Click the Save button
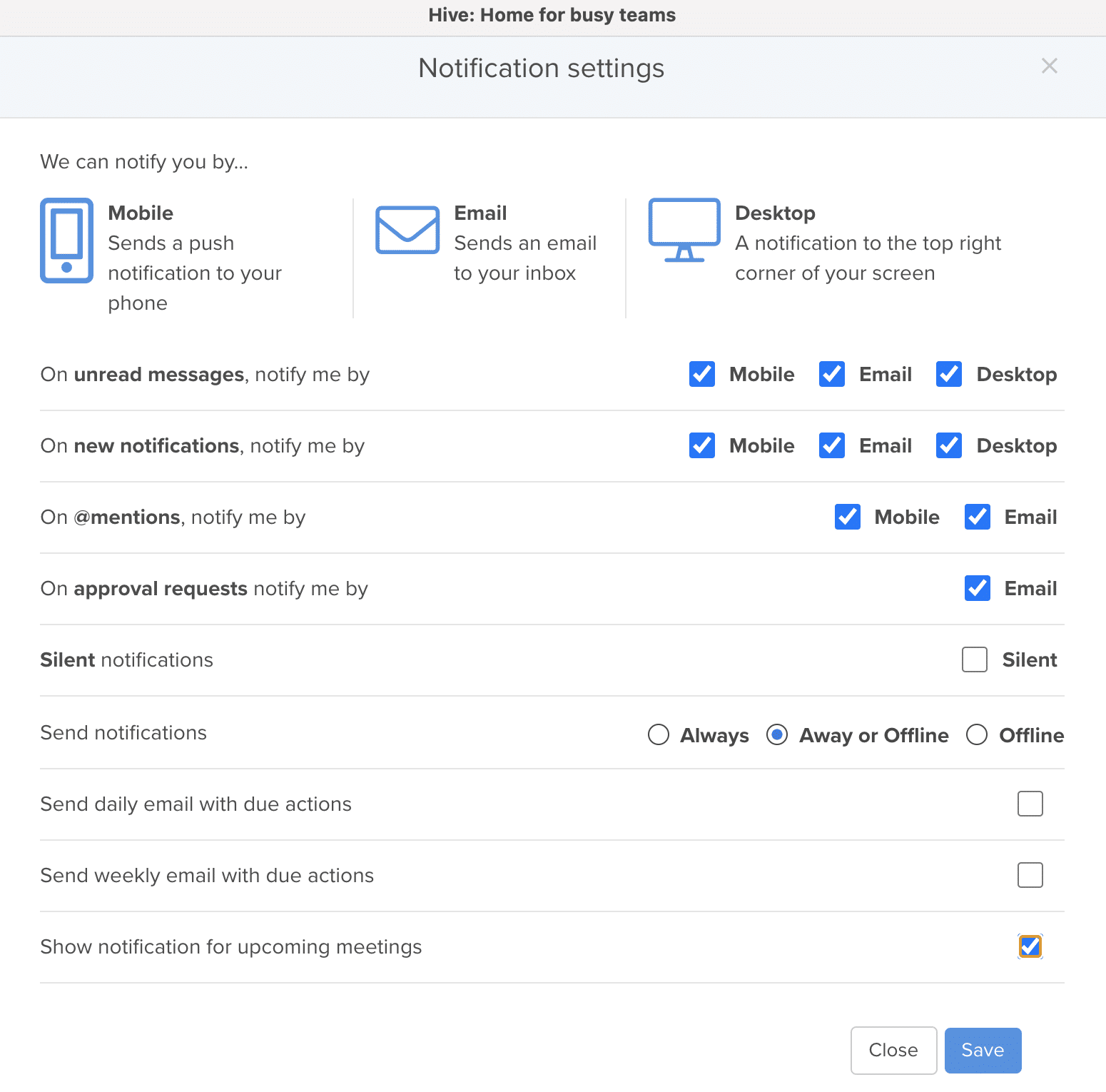The width and height of the screenshot is (1106, 1092). 983,1050
